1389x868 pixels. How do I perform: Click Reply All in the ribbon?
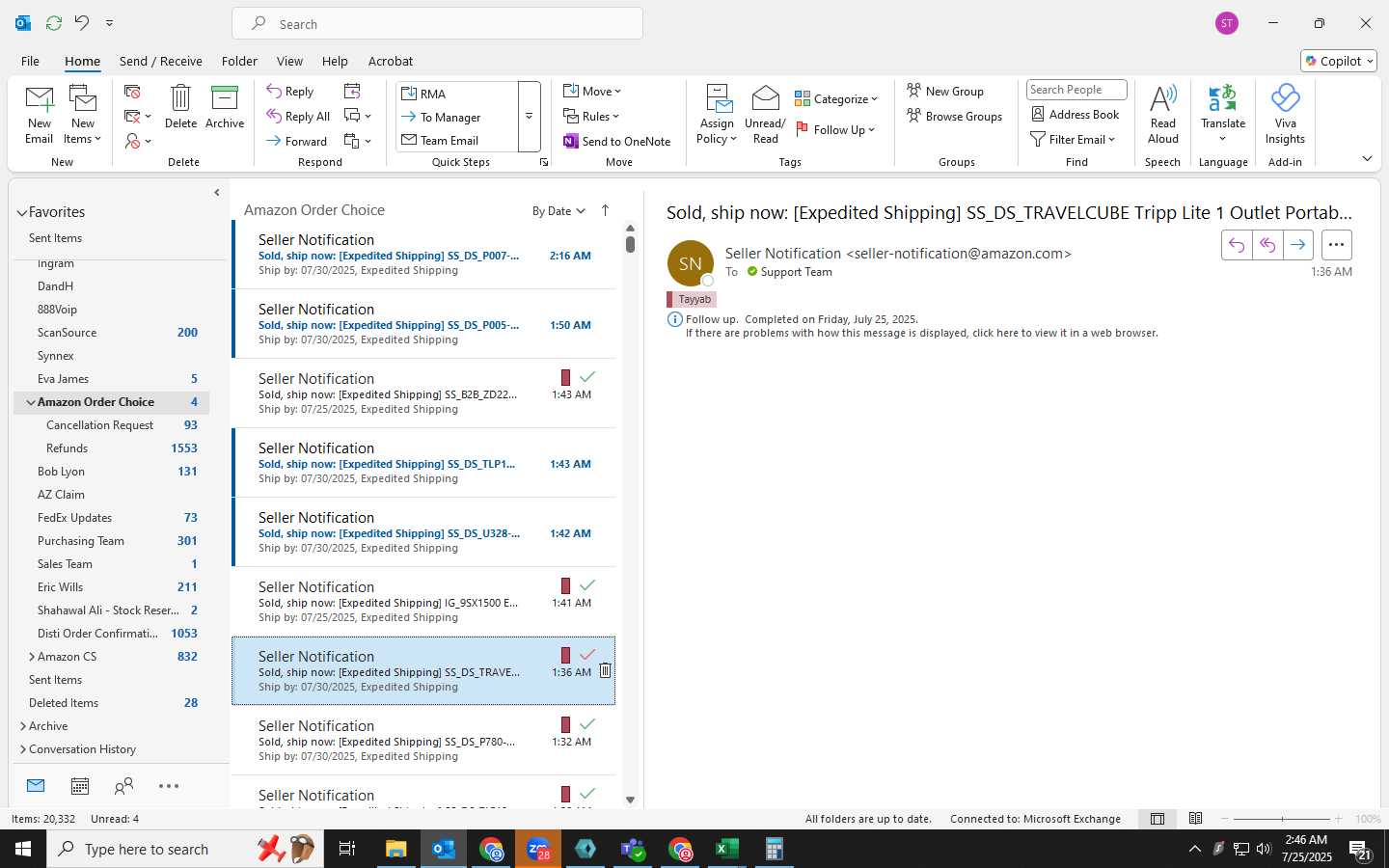[298, 117]
